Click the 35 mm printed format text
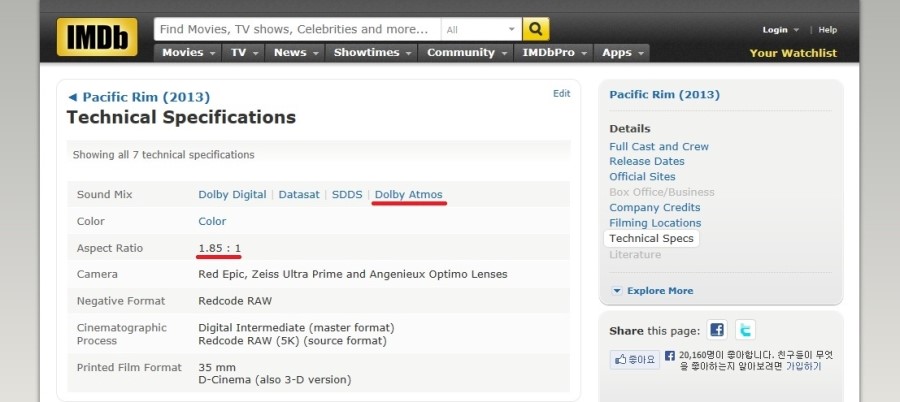The image size is (900, 402). [217, 368]
